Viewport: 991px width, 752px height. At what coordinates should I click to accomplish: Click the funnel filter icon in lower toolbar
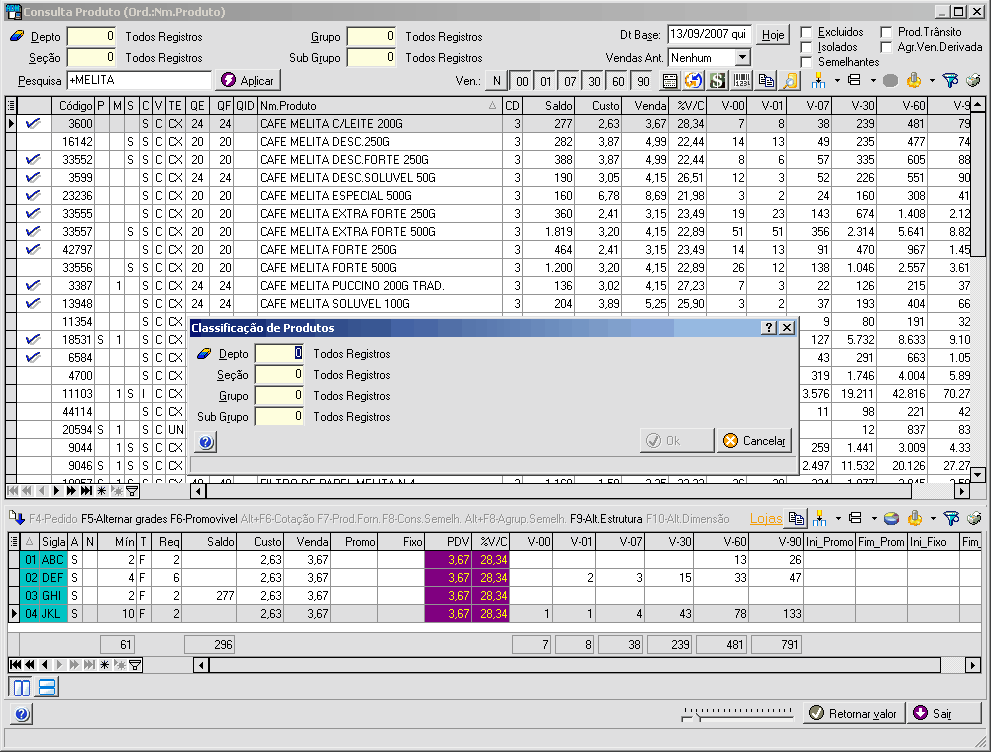coord(951,519)
